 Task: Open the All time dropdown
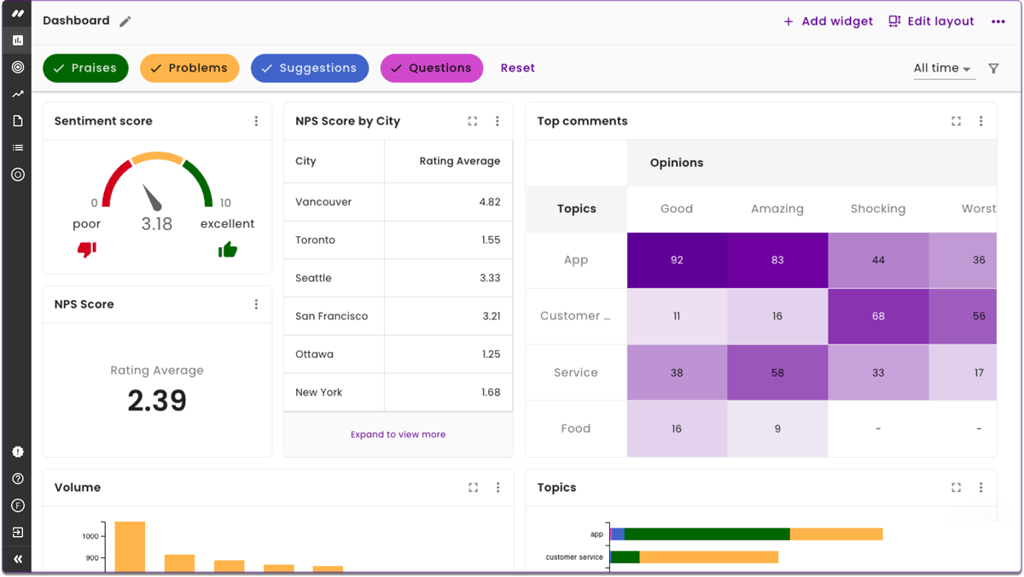(x=941, y=68)
